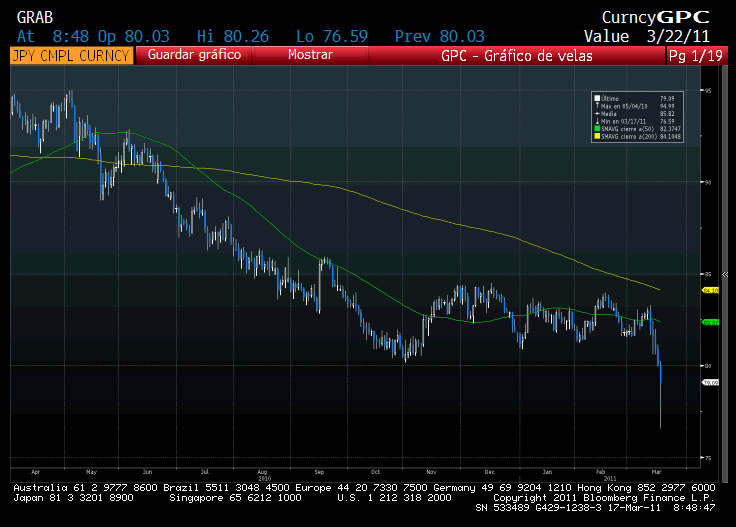This screenshot has width=736, height=527.
Task: Click the Sep month axis label
Action: click(319, 472)
